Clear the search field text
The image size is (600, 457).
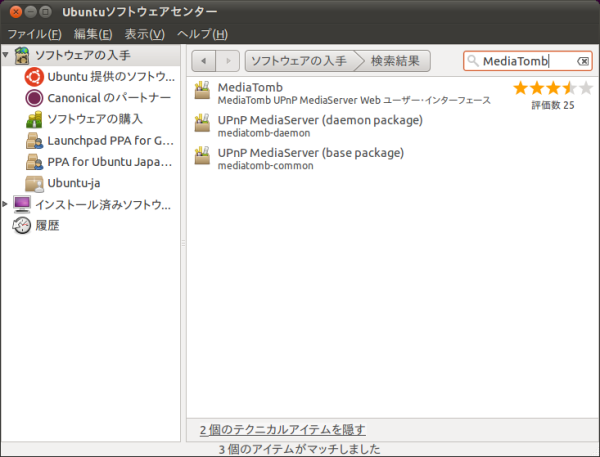coord(583,61)
